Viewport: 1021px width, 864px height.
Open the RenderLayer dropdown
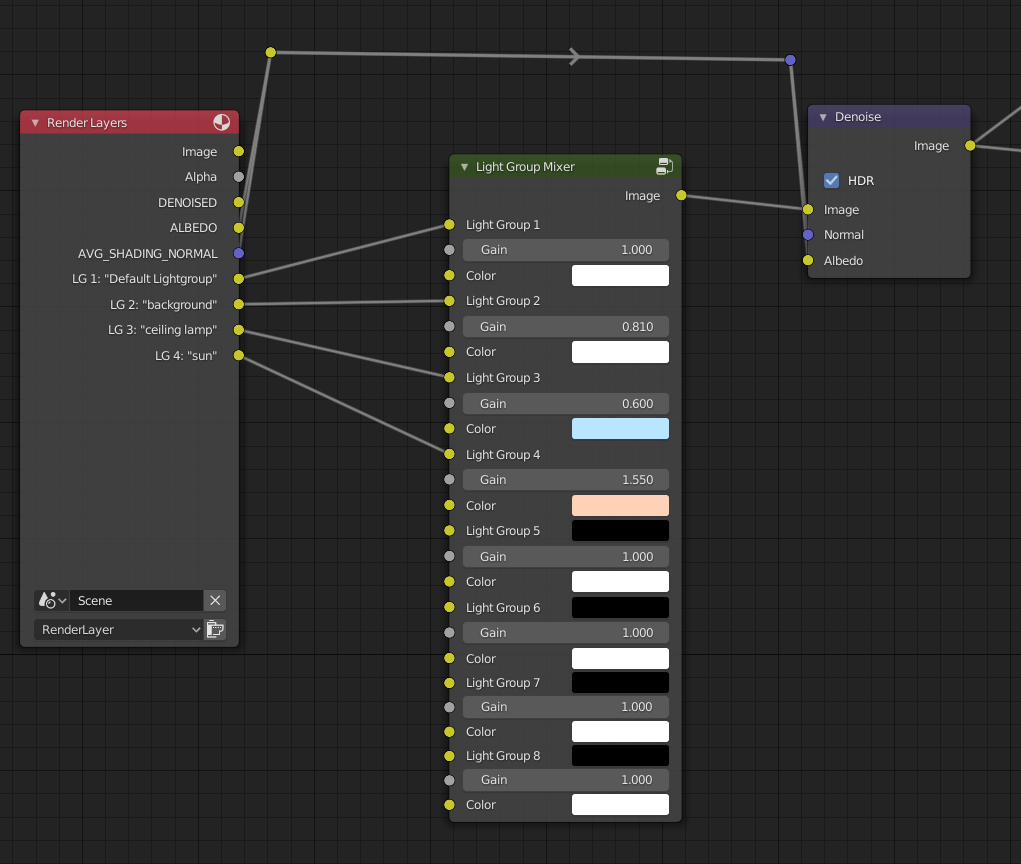click(x=118, y=629)
